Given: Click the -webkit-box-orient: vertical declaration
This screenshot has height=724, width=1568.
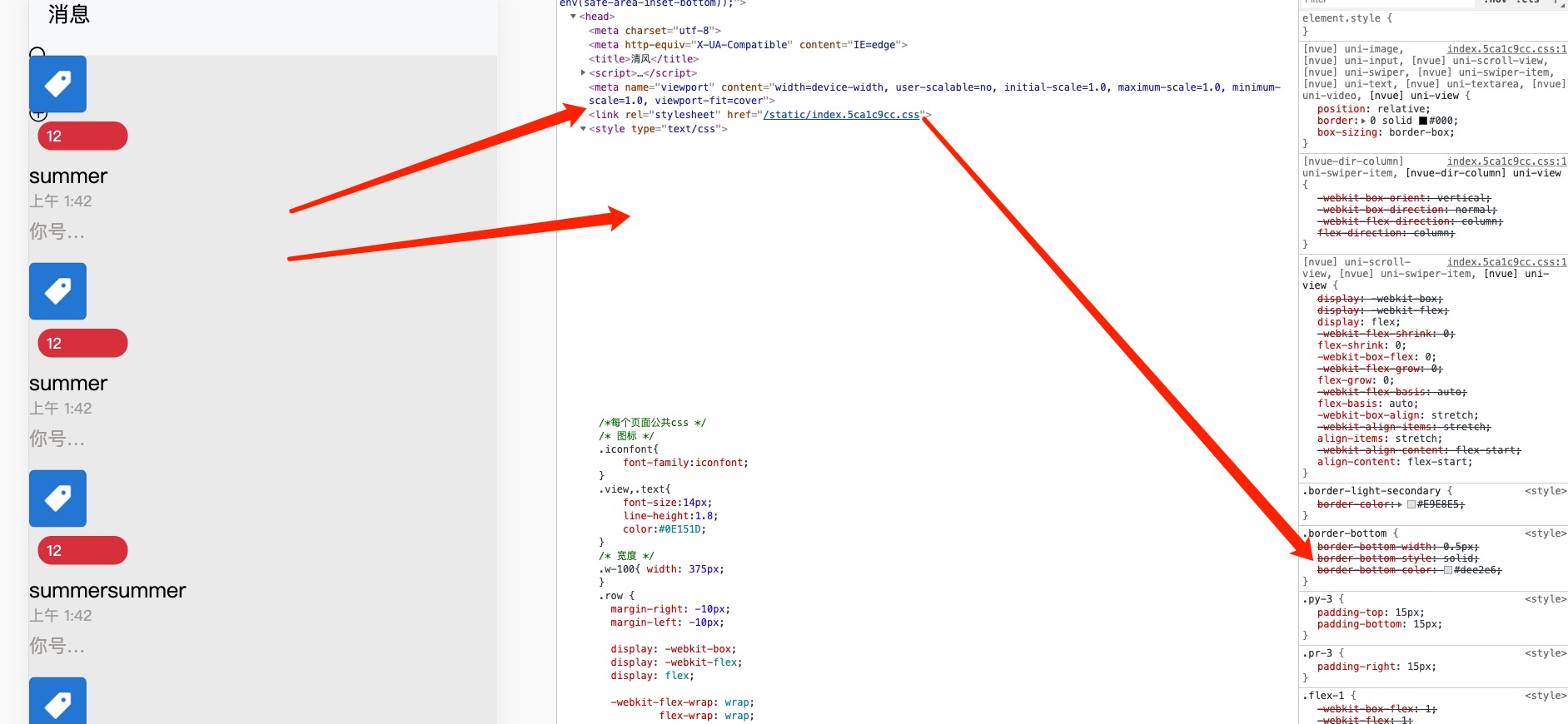Looking at the screenshot, I should pyautogui.click(x=1404, y=198).
